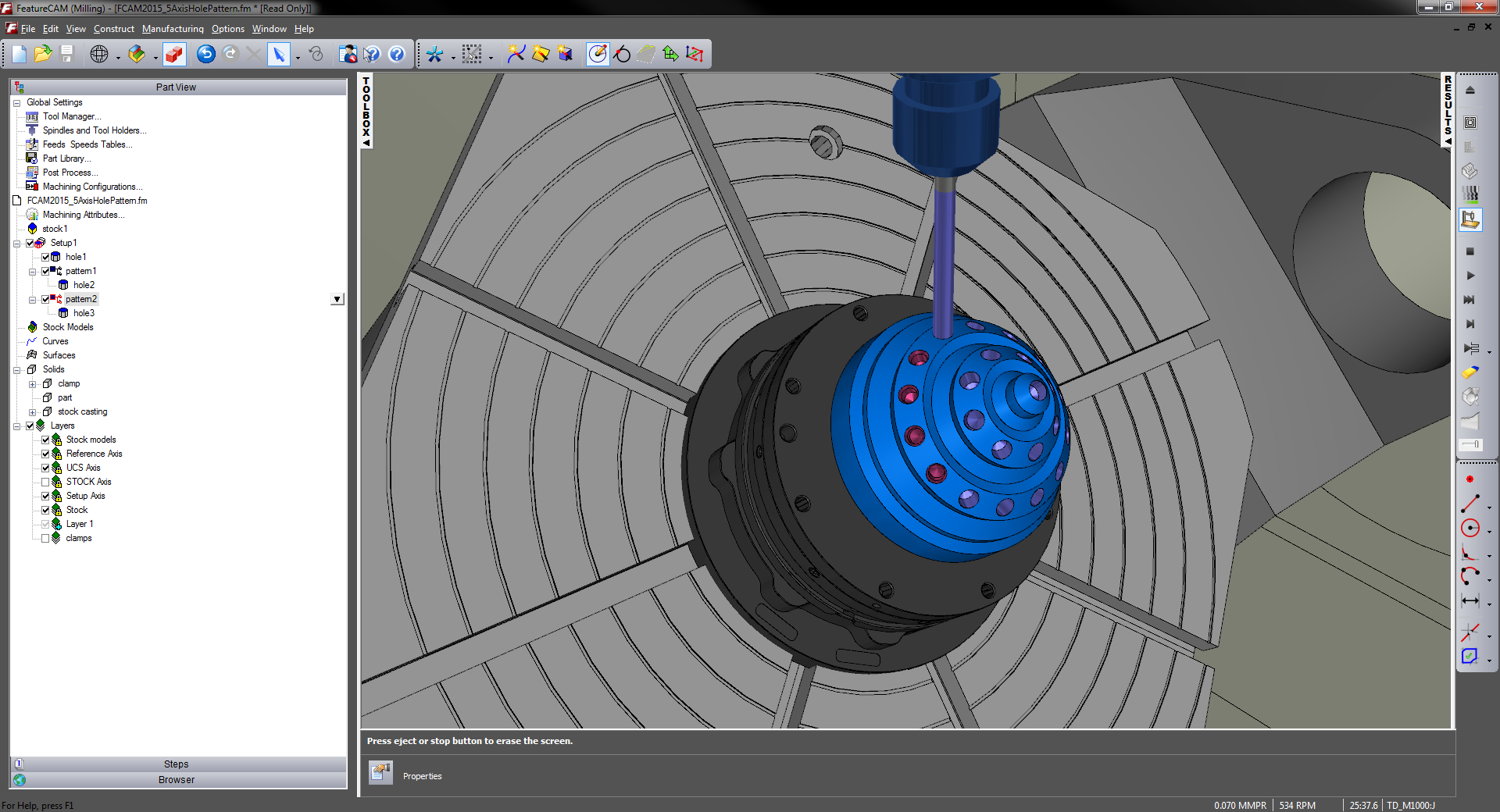1500x812 pixels.
Task: Toggle the Stock models layer checkbox
Action: [45, 440]
